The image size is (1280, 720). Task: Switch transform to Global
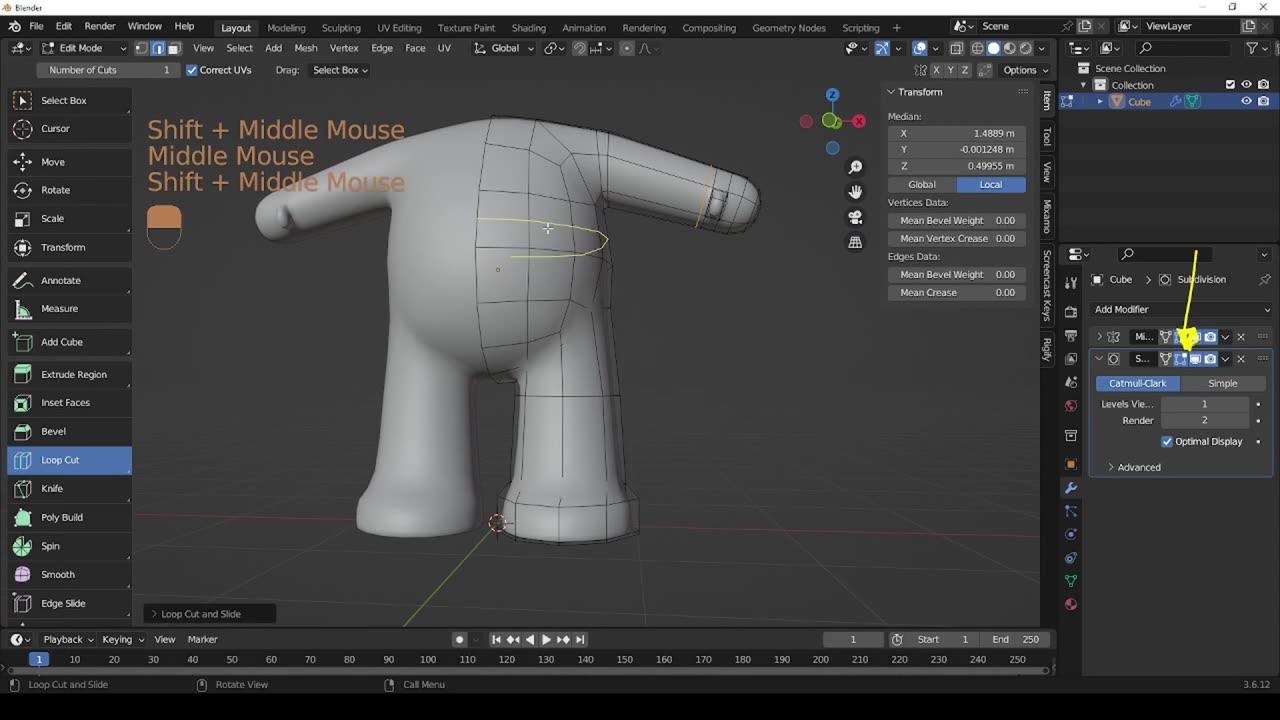click(x=922, y=184)
